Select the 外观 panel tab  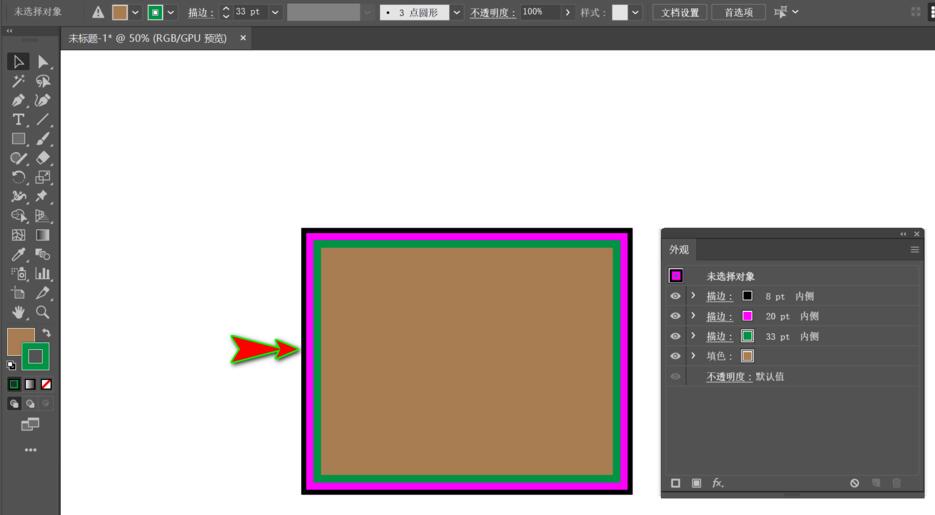679,250
